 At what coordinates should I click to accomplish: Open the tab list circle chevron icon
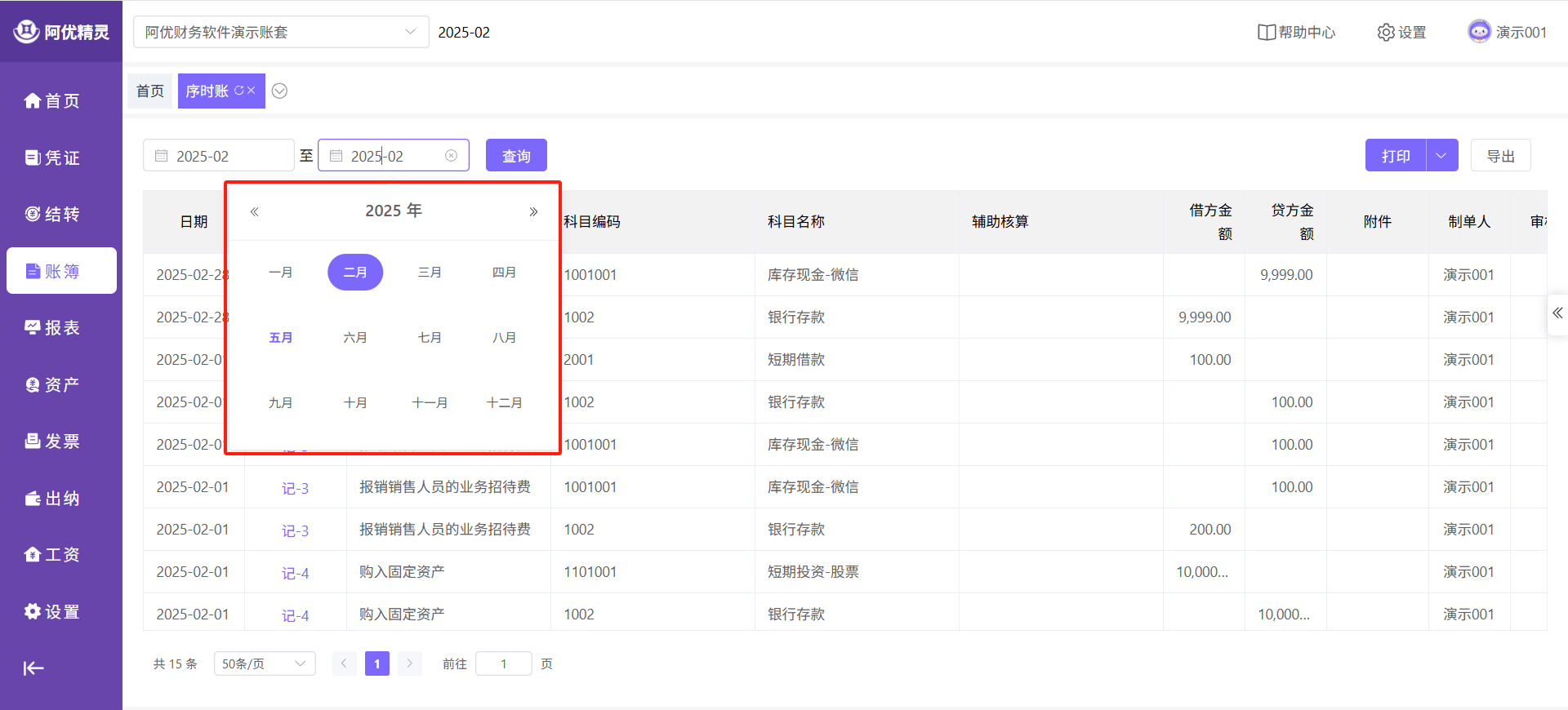pos(279,91)
